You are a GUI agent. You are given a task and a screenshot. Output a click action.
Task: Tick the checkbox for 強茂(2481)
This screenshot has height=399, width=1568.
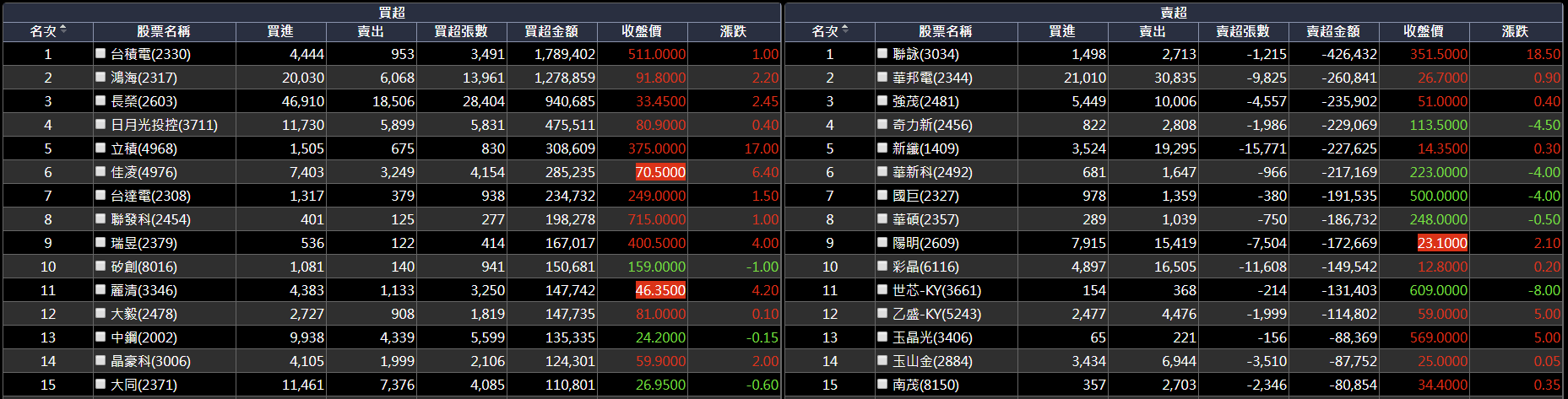click(882, 100)
